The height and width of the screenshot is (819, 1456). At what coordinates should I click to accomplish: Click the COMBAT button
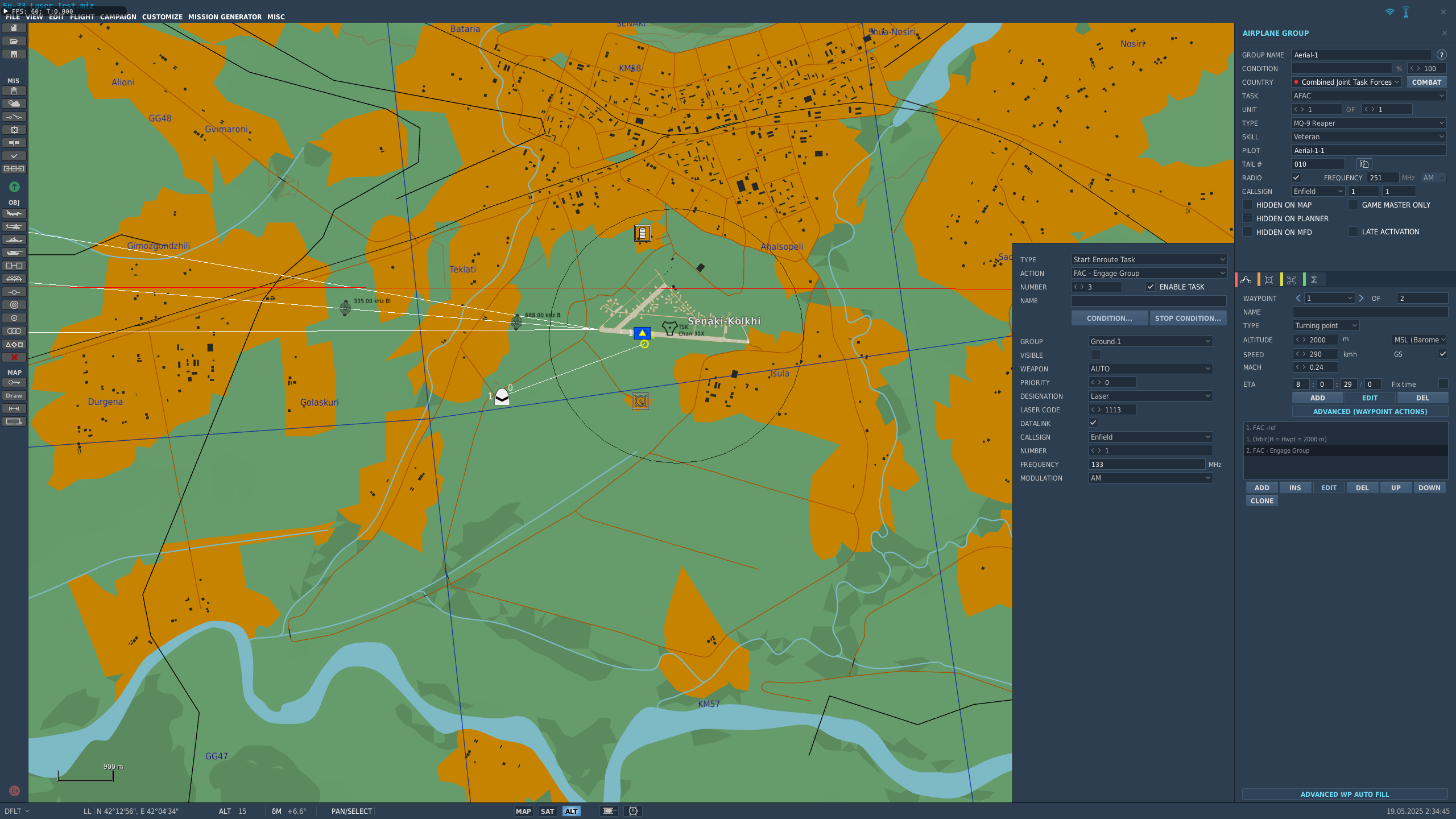(1426, 82)
